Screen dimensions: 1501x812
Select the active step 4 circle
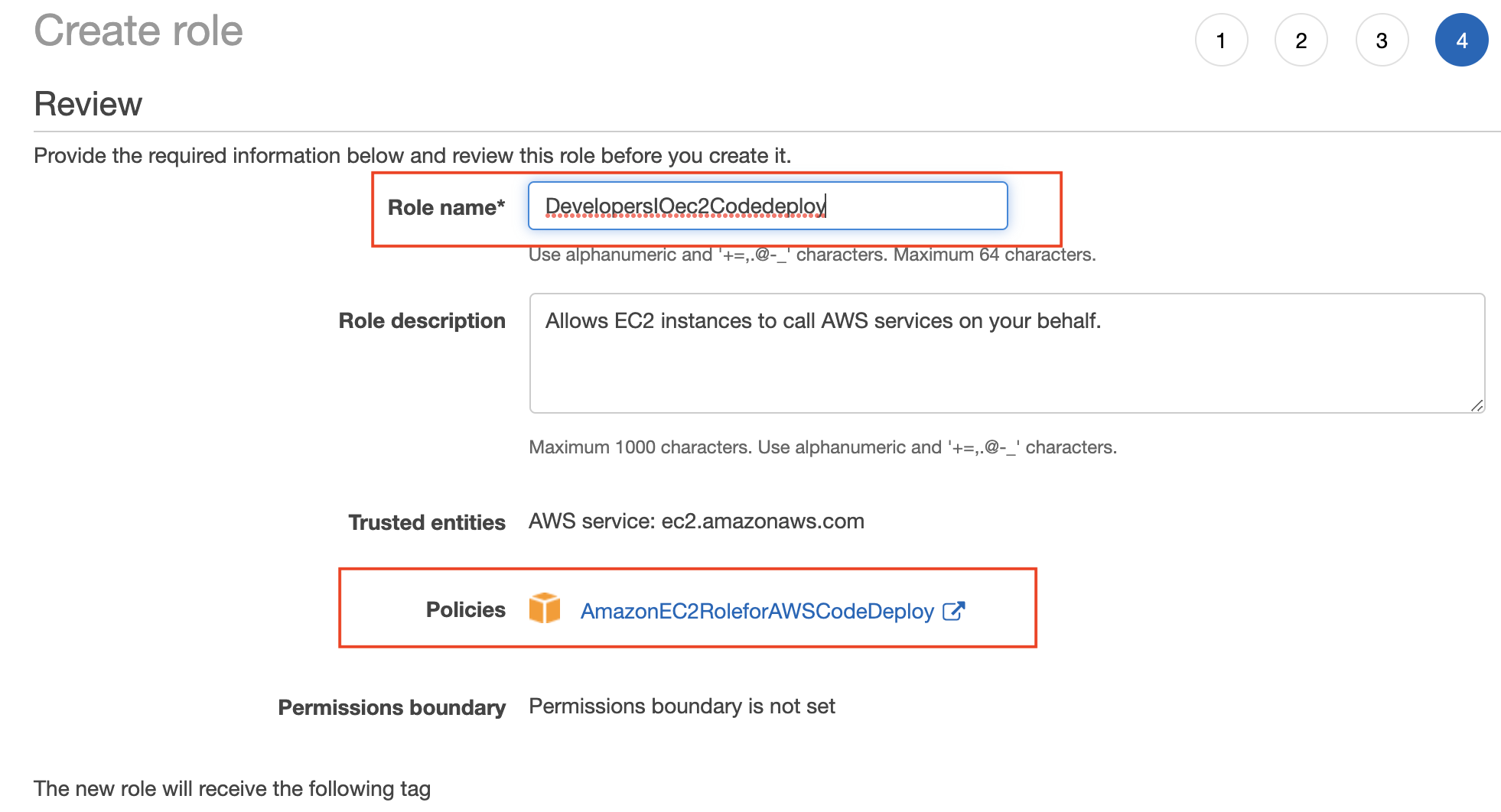[x=1461, y=40]
